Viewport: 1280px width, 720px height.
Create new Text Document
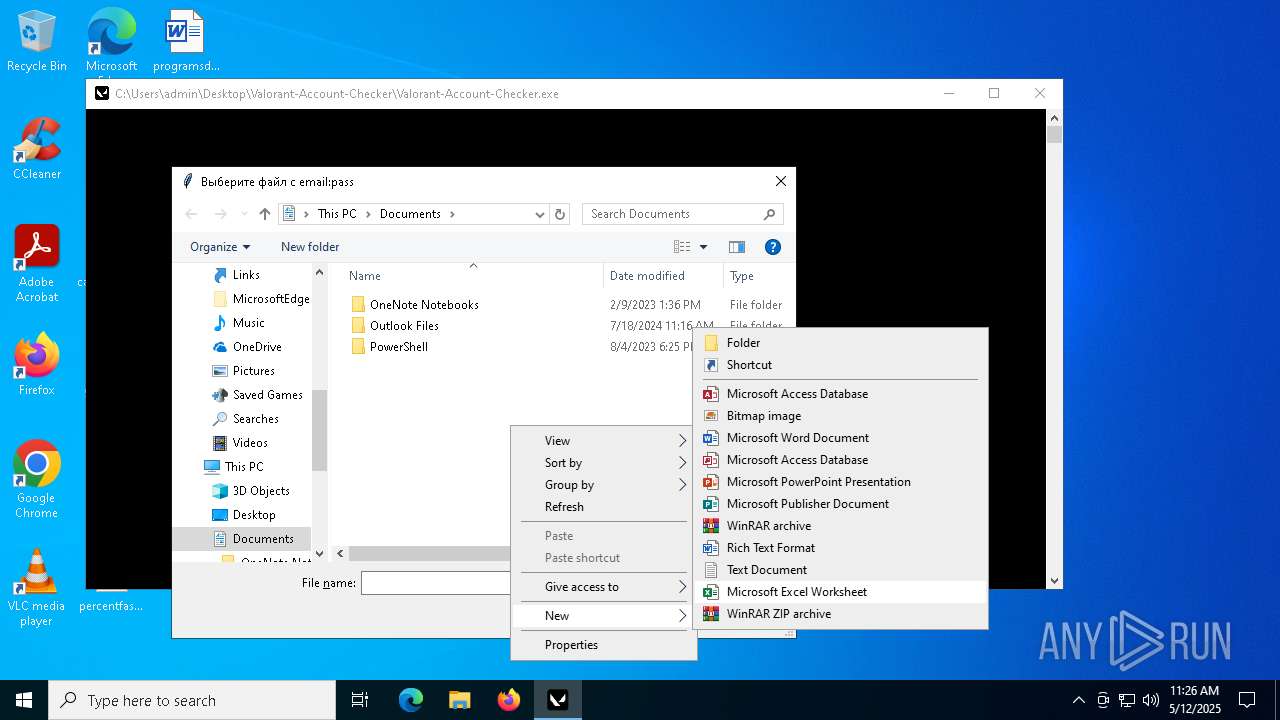(x=840, y=570)
